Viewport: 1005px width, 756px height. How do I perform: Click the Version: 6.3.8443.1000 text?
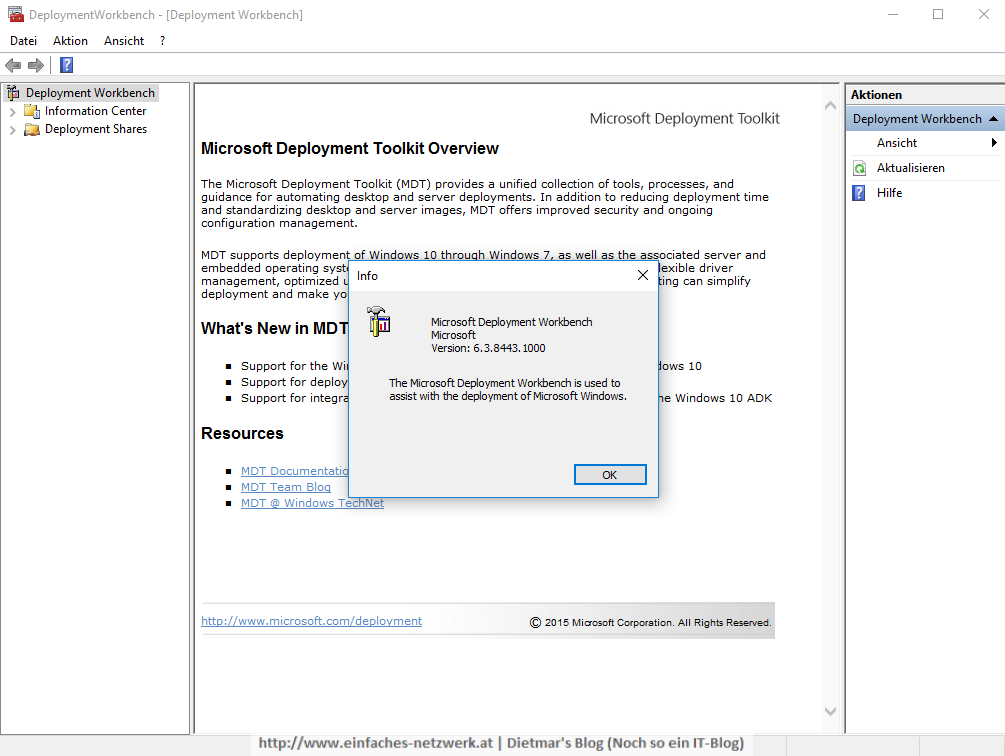click(x=488, y=349)
